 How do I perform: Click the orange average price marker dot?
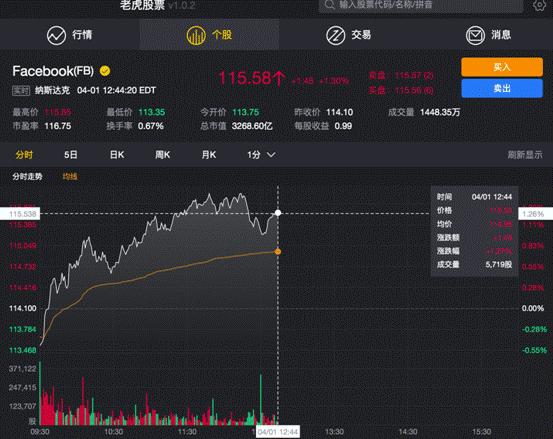tap(278, 252)
